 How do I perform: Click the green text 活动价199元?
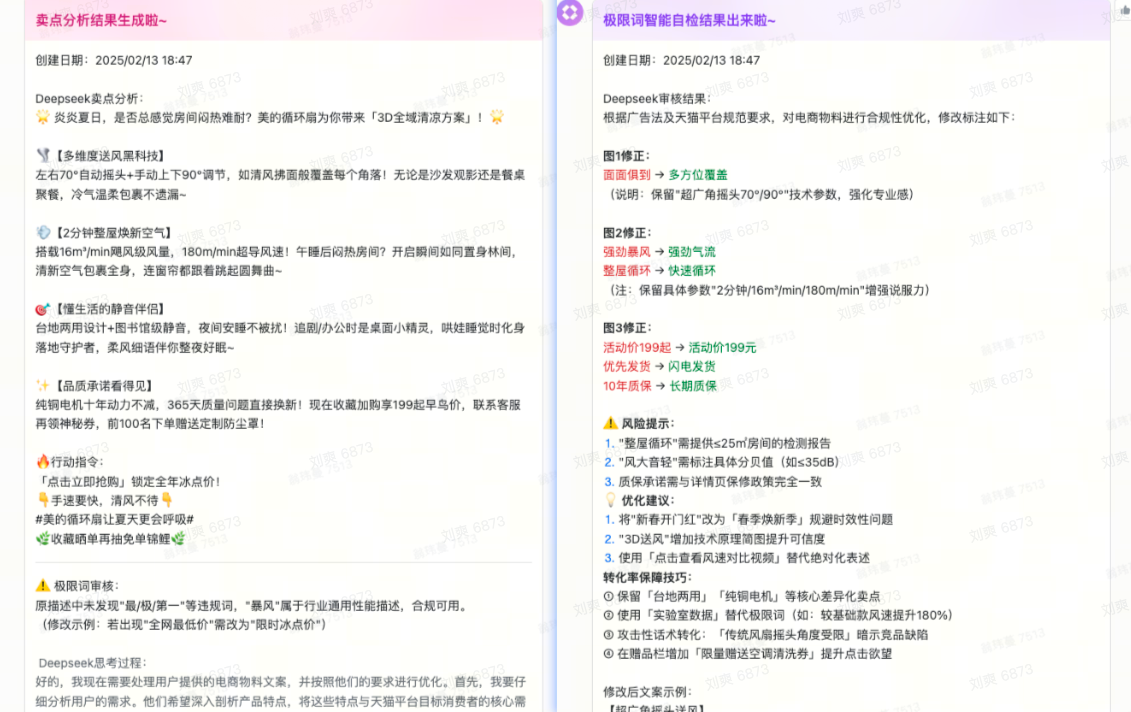click(x=722, y=348)
